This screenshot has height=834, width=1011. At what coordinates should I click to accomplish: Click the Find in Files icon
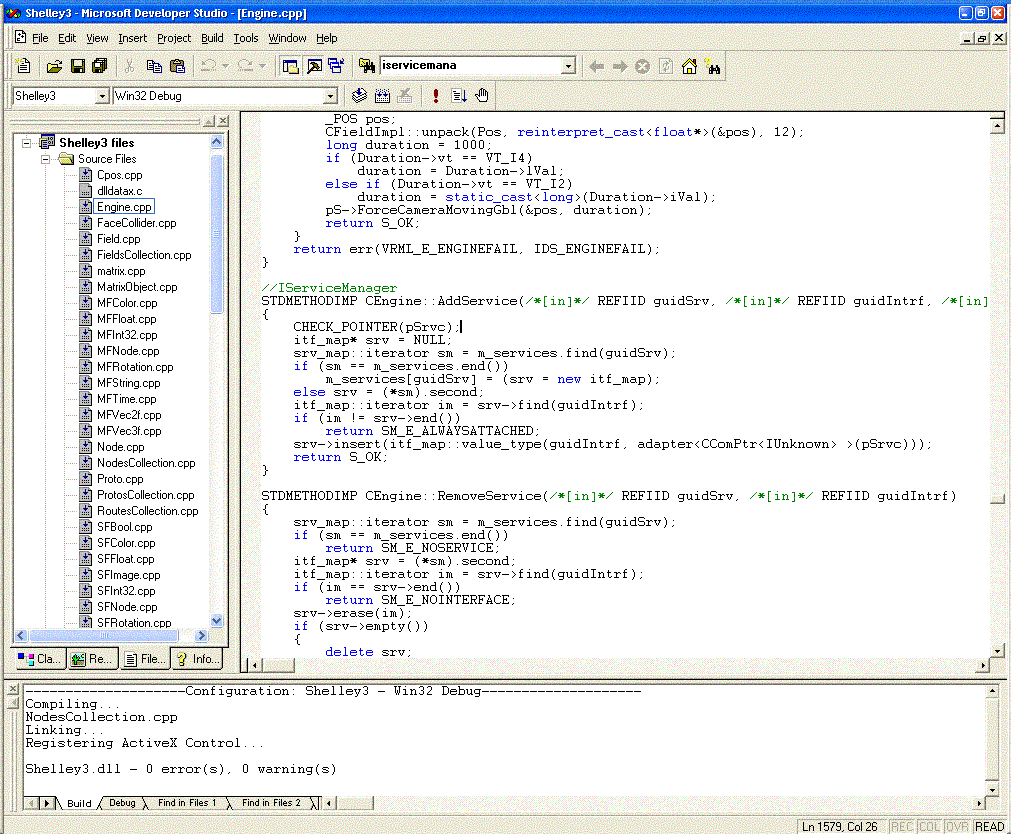click(x=367, y=66)
